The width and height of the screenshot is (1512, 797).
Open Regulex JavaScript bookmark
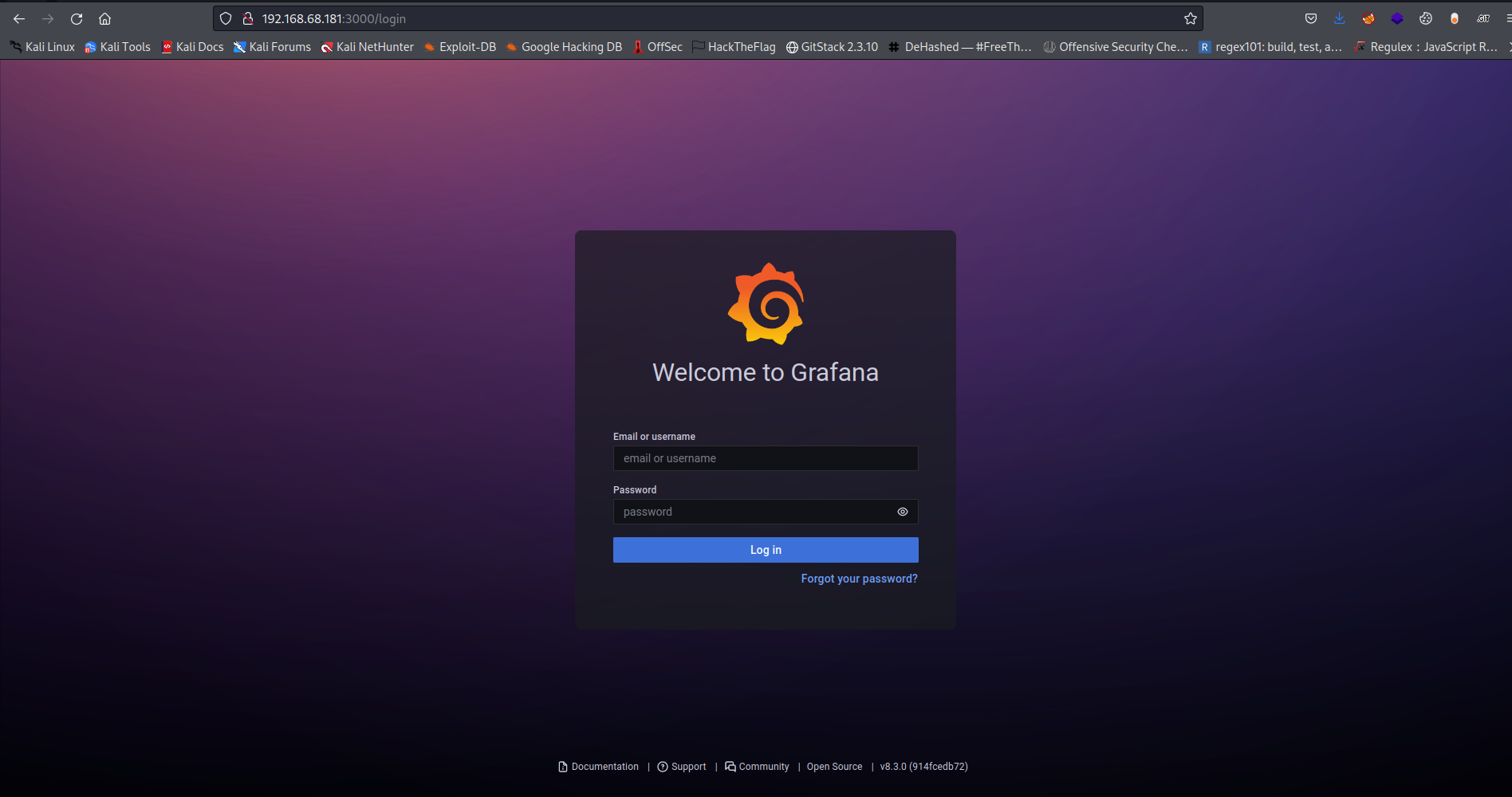[1426, 47]
